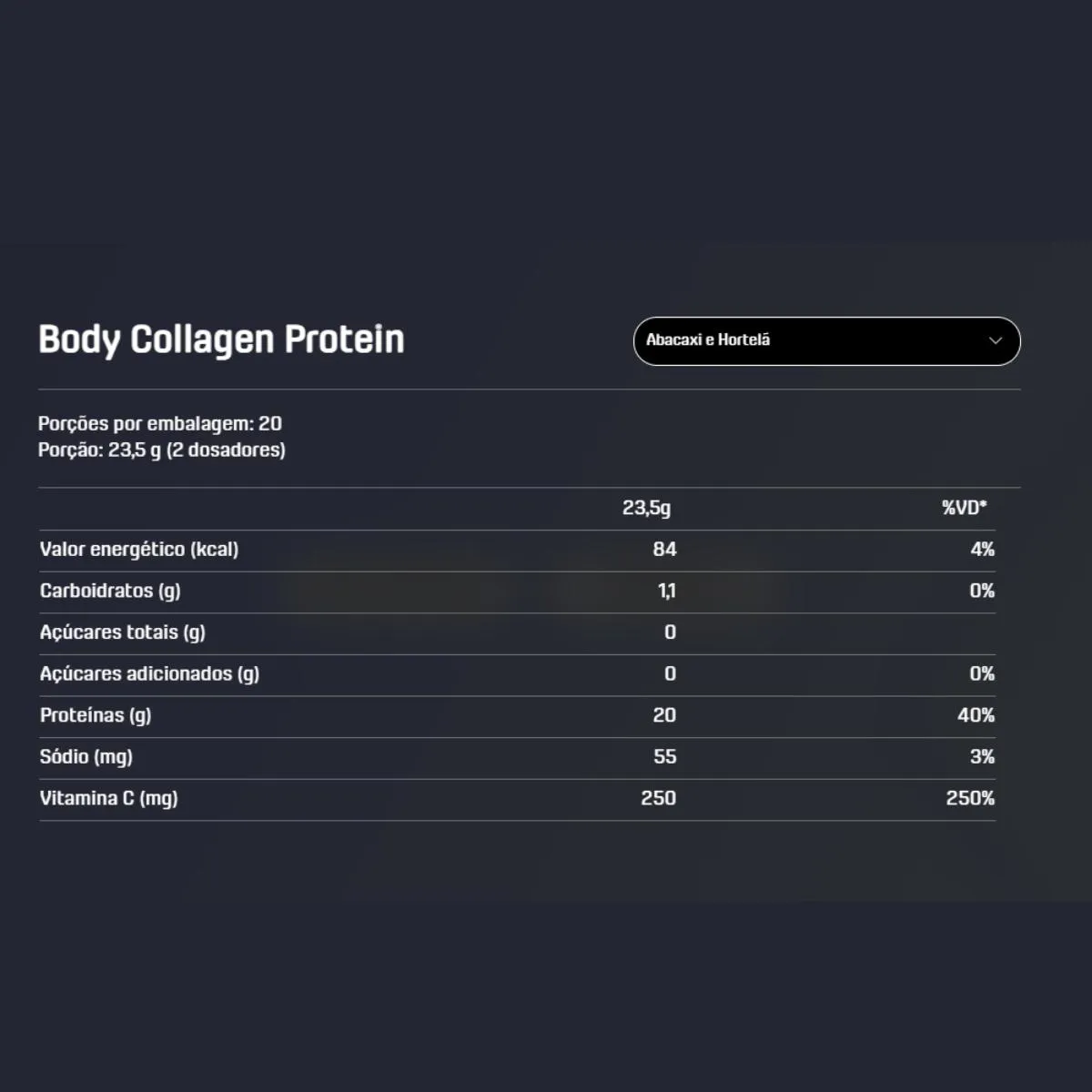This screenshot has width=1092, height=1092.
Task: Click the Body Collagen Protein heading
Action: (221, 339)
